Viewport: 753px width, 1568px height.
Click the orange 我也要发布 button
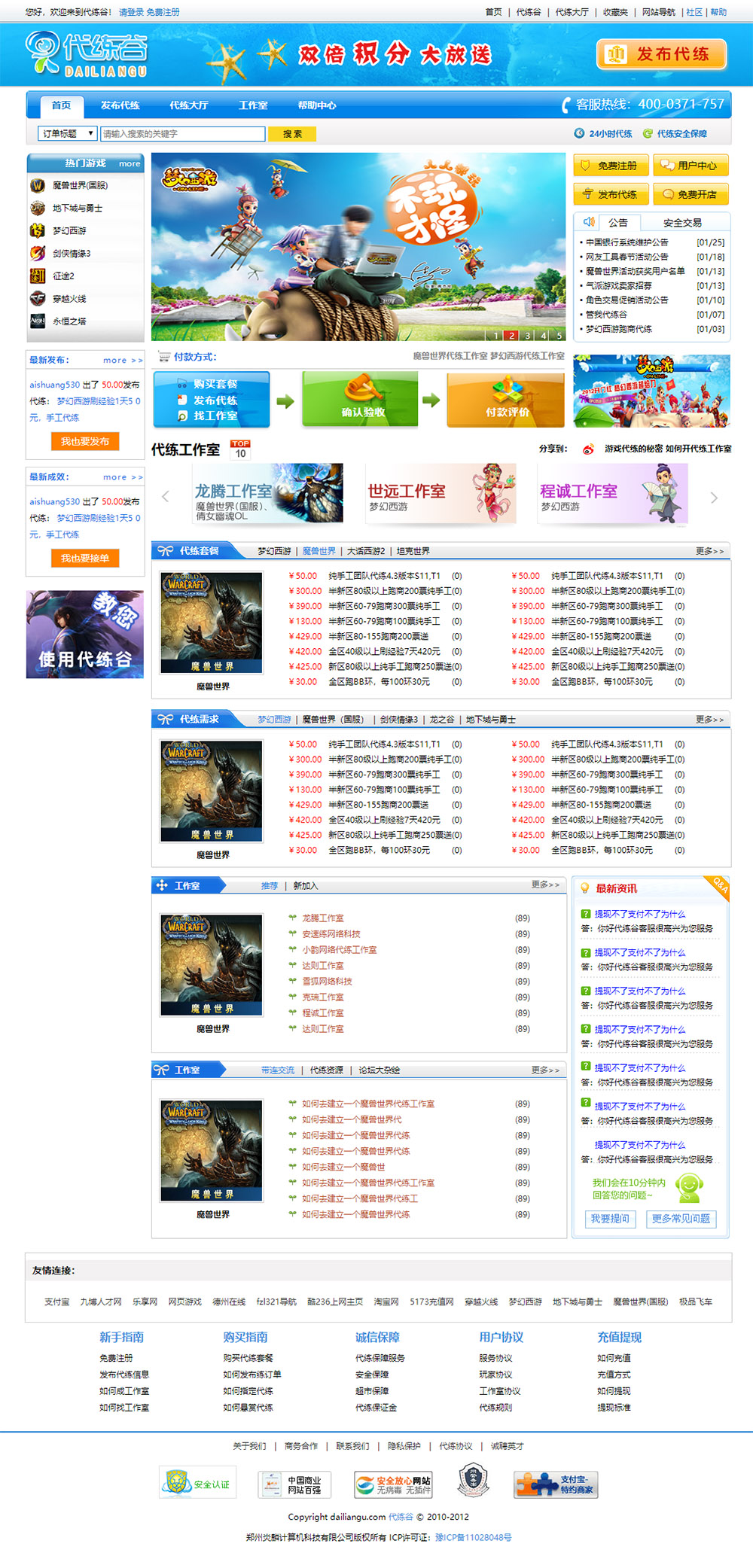coord(85,442)
